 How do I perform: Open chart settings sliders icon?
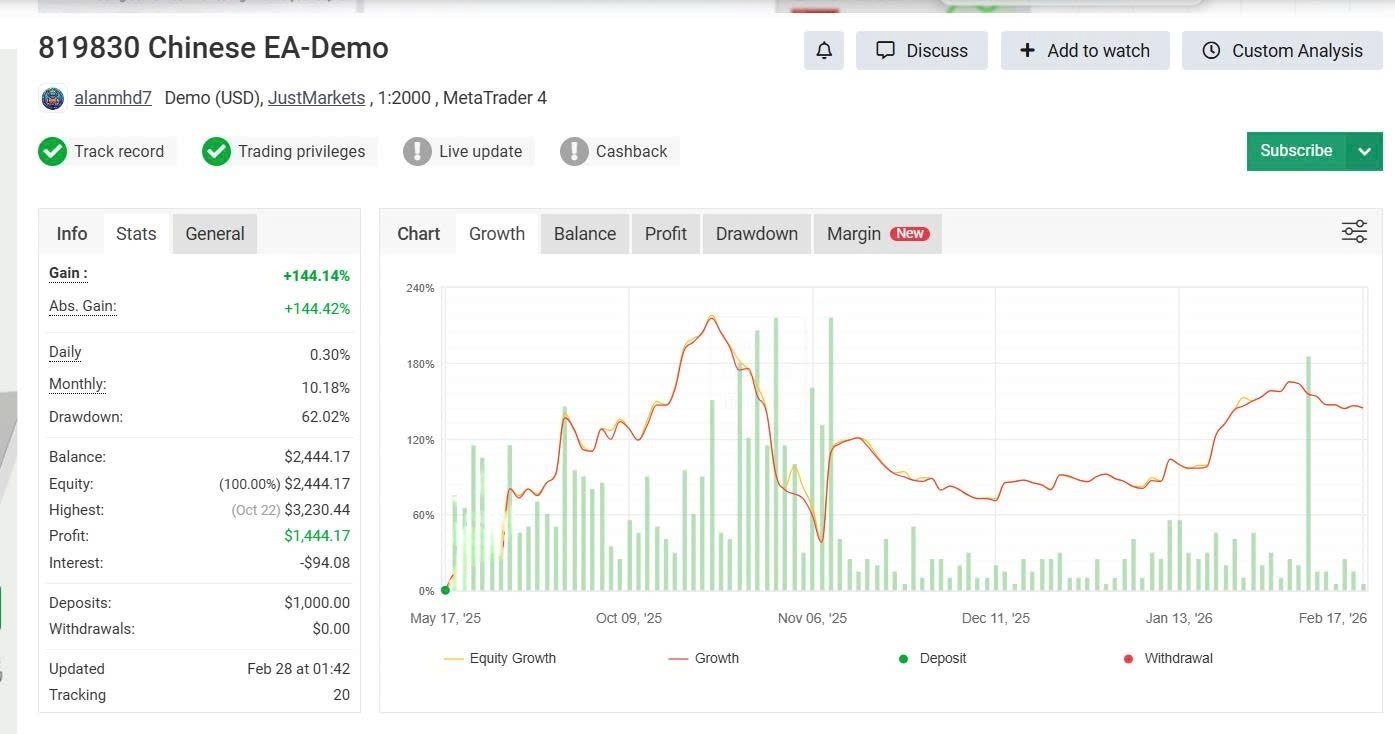tap(1354, 233)
